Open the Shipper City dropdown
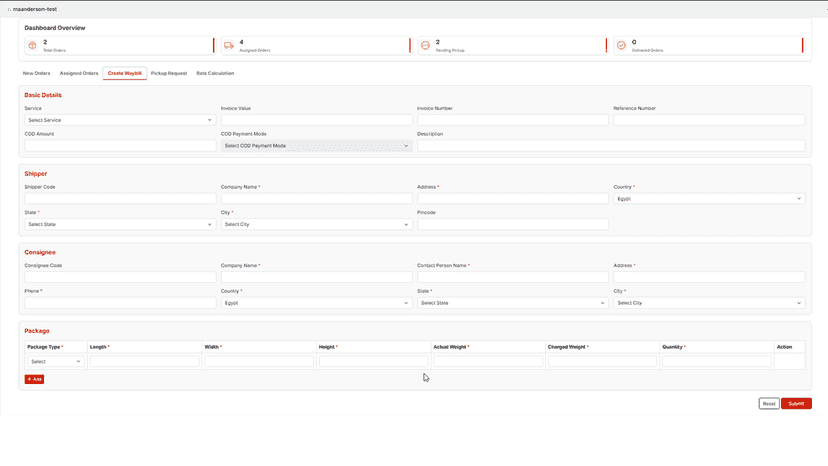Screen dimensions: 828x466 [316, 225]
